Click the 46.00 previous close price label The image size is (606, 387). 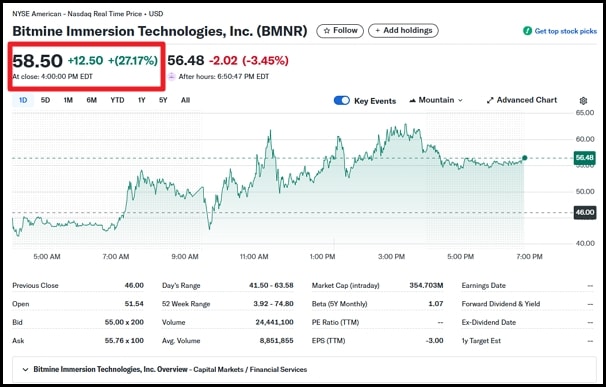pos(584,212)
